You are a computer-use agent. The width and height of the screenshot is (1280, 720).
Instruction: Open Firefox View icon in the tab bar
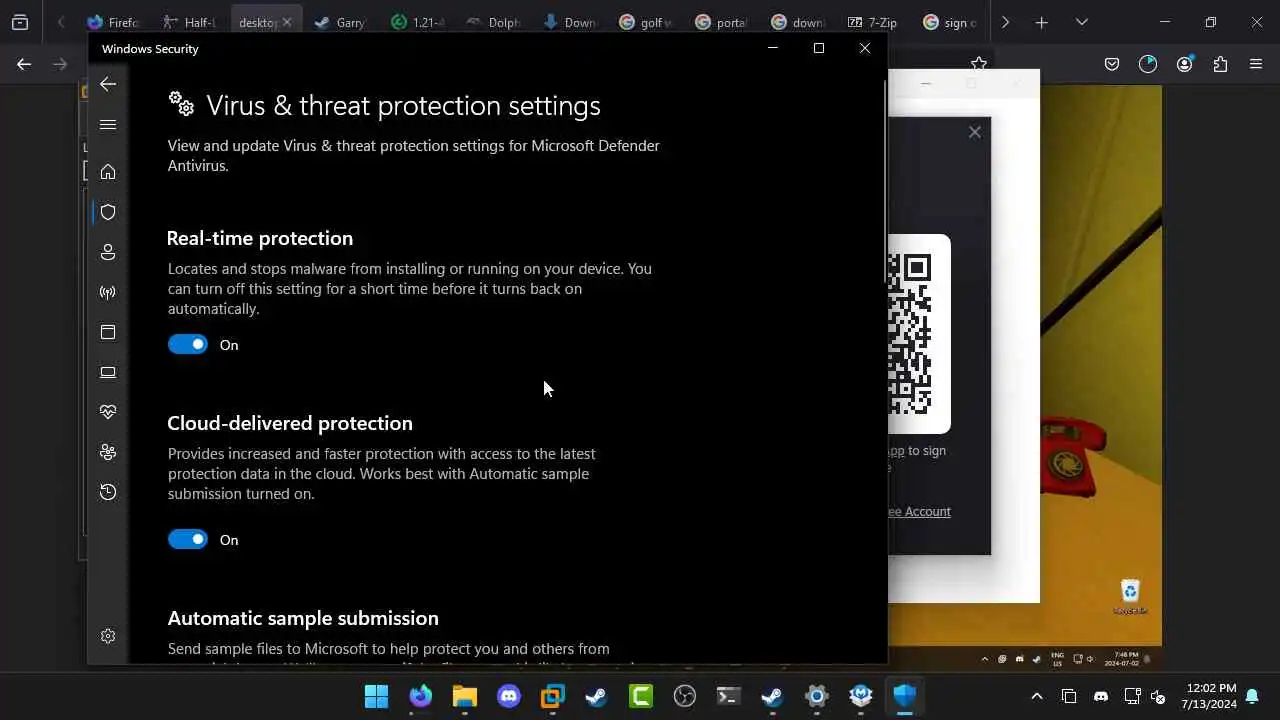coord(20,22)
